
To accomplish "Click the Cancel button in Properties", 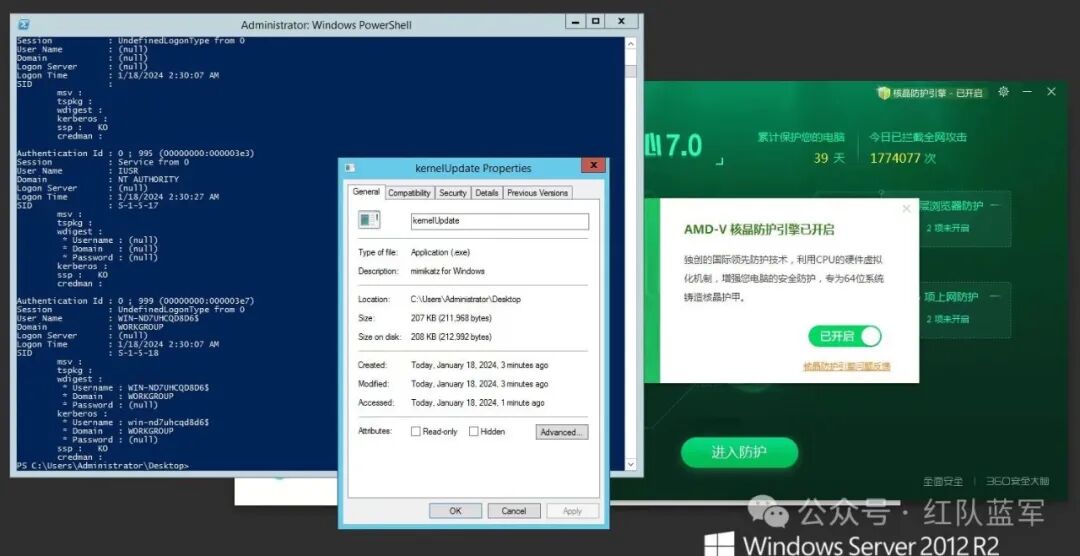I will [x=514, y=511].
